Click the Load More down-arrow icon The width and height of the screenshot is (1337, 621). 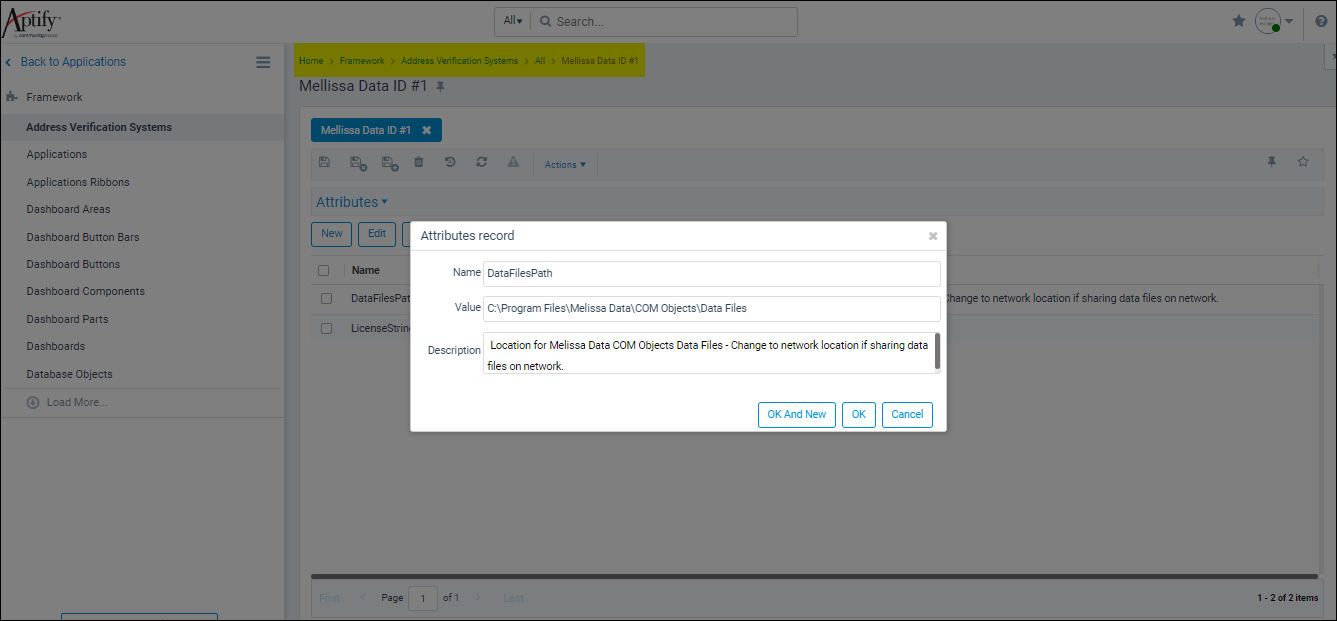click(x=33, y=402)
